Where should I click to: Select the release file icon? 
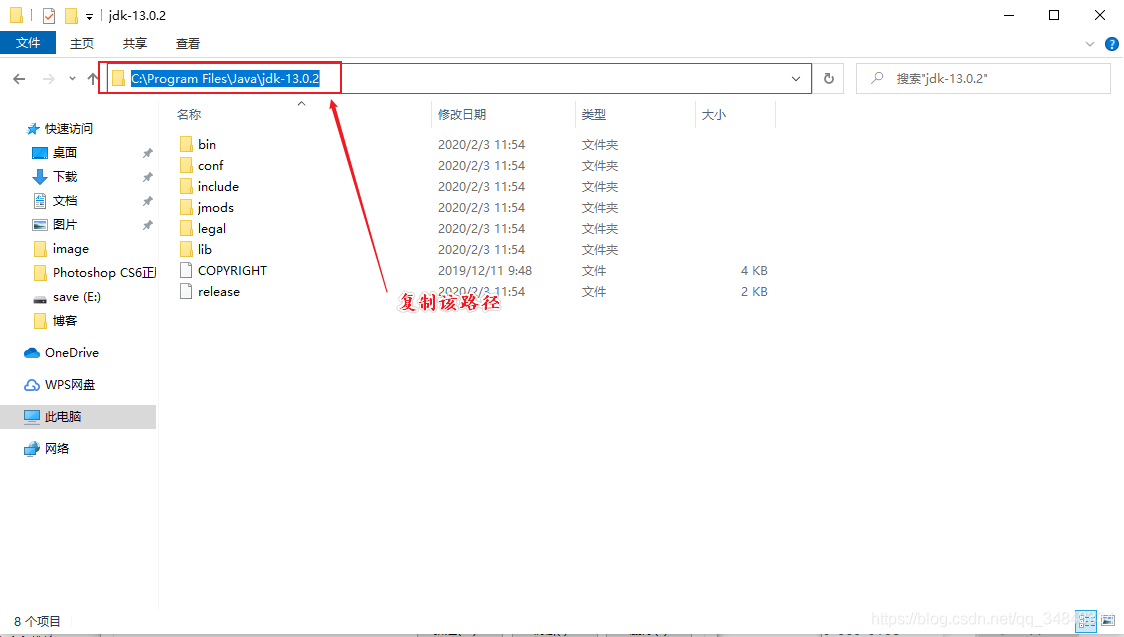(x=186, y=292)
